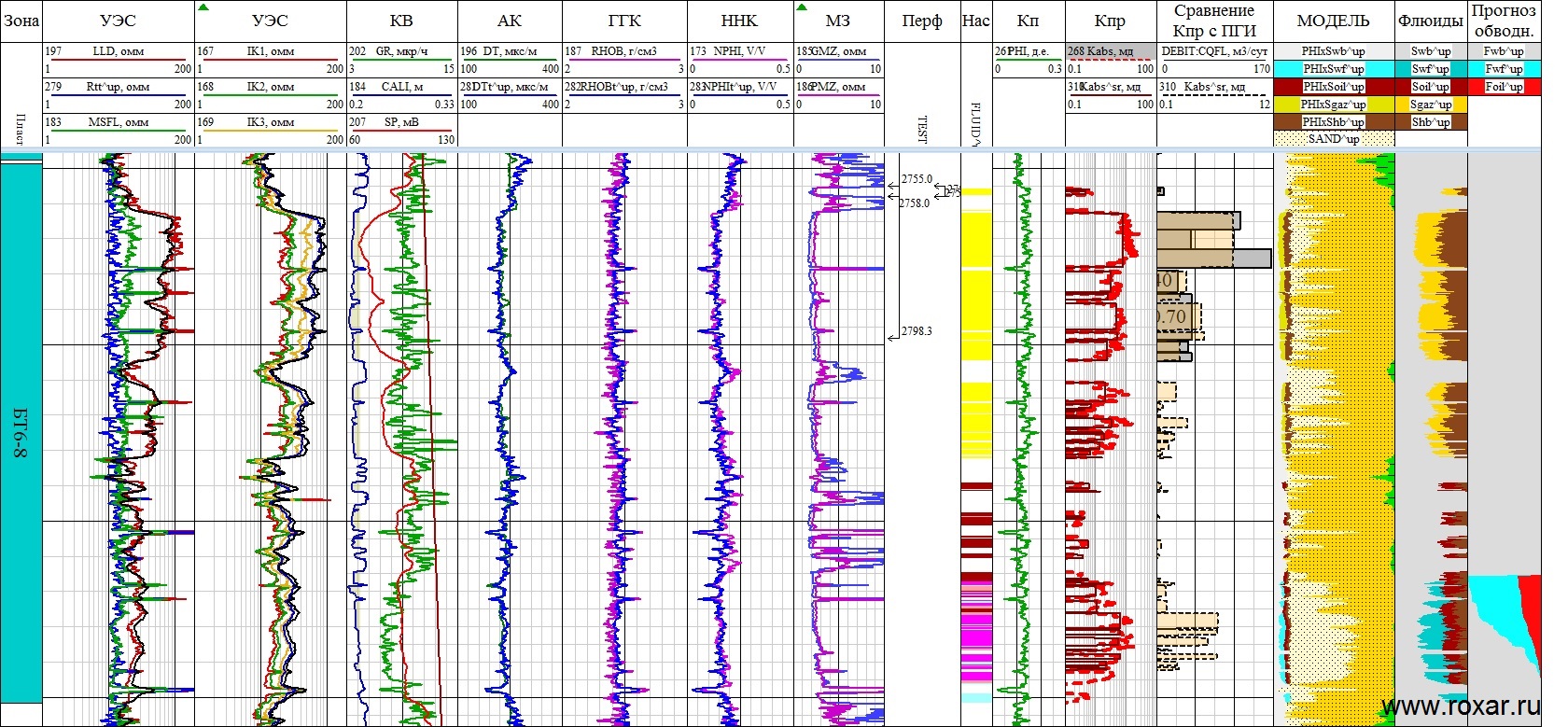Pick the GR, мкр/ч curve label
The height and width of the screenshot is (727, 1568).
(x=402, y=51)
